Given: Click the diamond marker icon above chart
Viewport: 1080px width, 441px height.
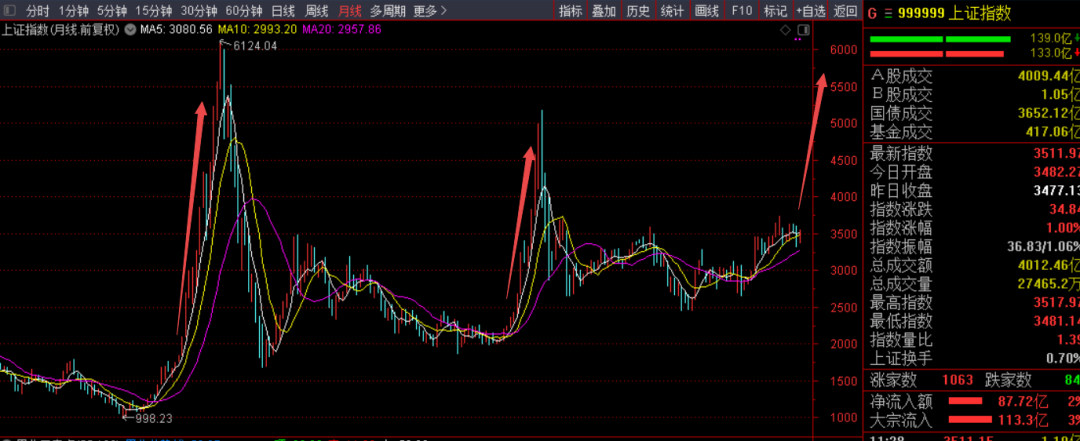Looking at the screenshot, I should 785,30.
